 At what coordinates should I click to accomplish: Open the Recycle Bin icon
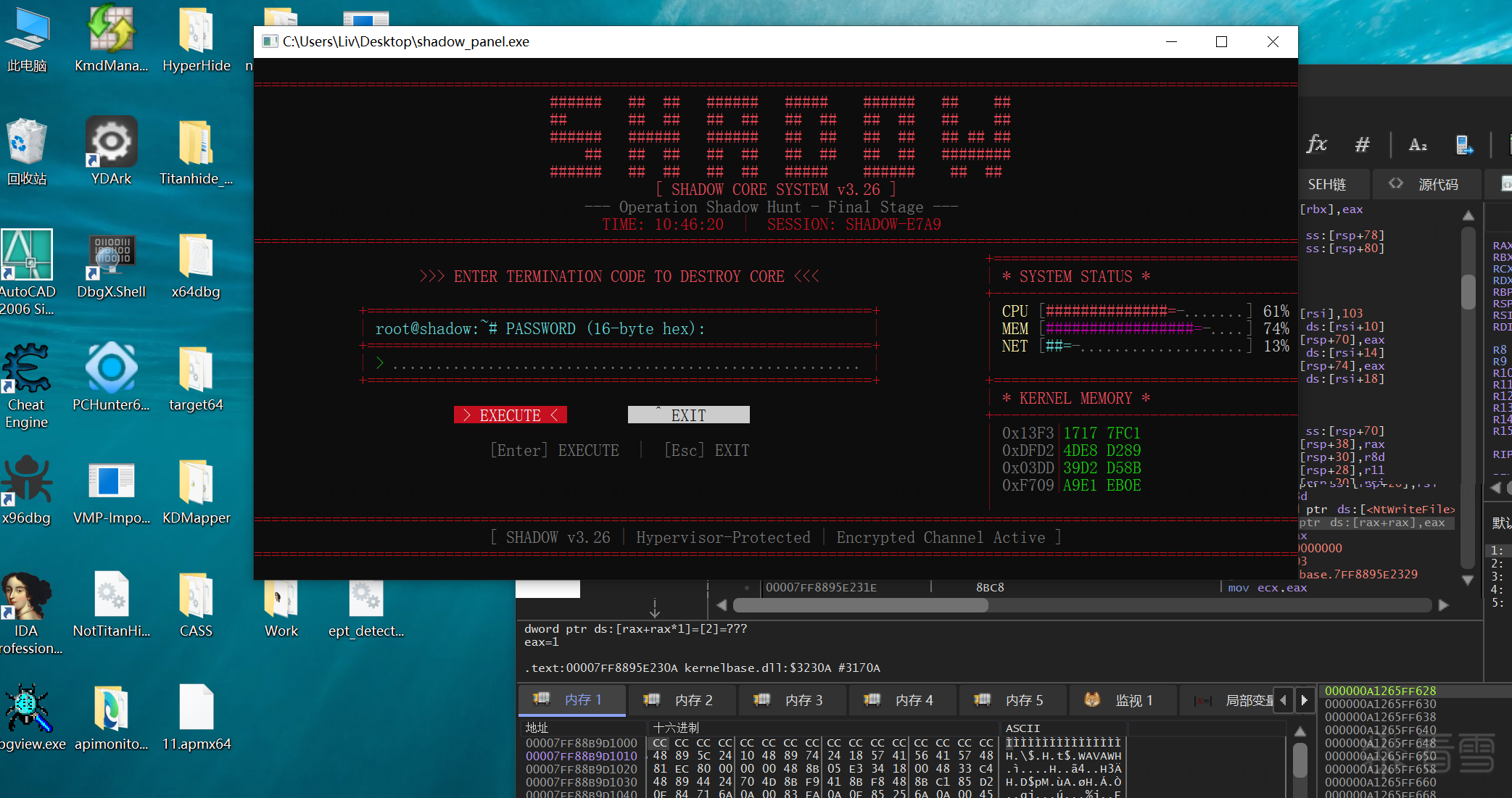[x=27, y=144]
